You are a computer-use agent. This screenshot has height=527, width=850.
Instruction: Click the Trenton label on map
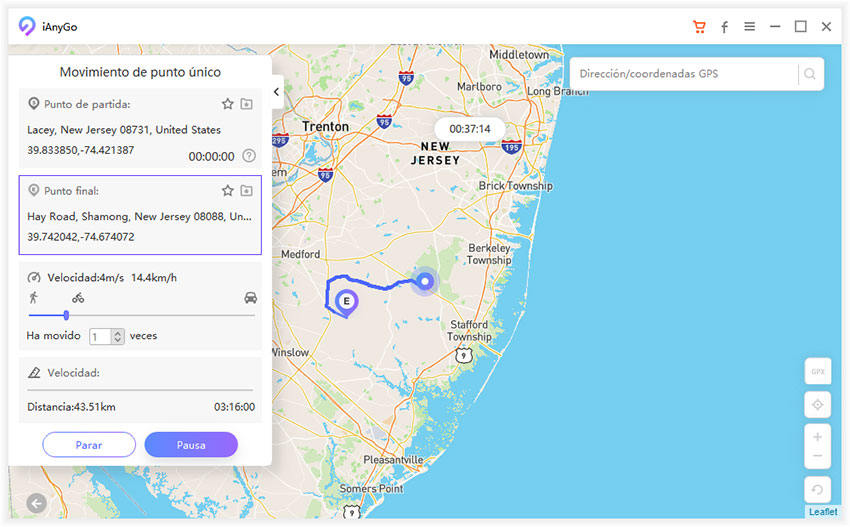(325, 126)
